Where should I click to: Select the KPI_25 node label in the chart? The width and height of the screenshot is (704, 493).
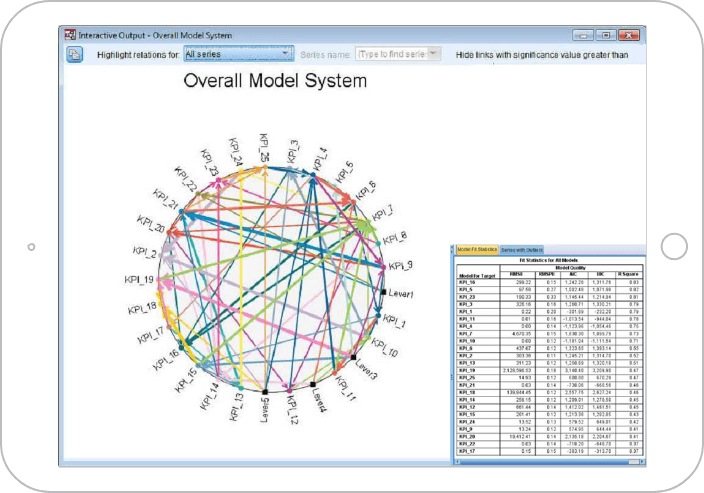(x=264, y=148)
